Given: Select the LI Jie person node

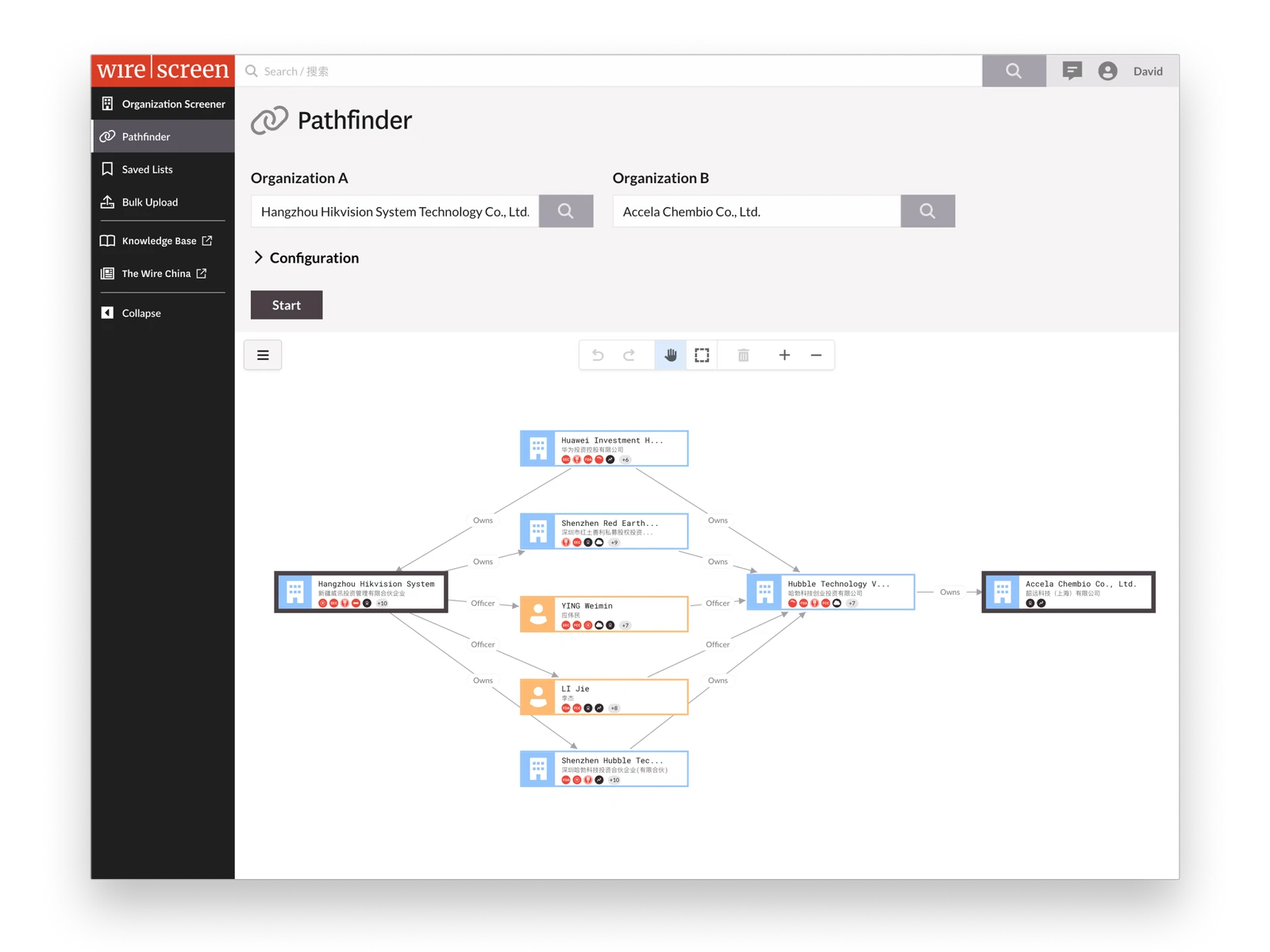Looking at the screenshot, I should coord(604,697).
